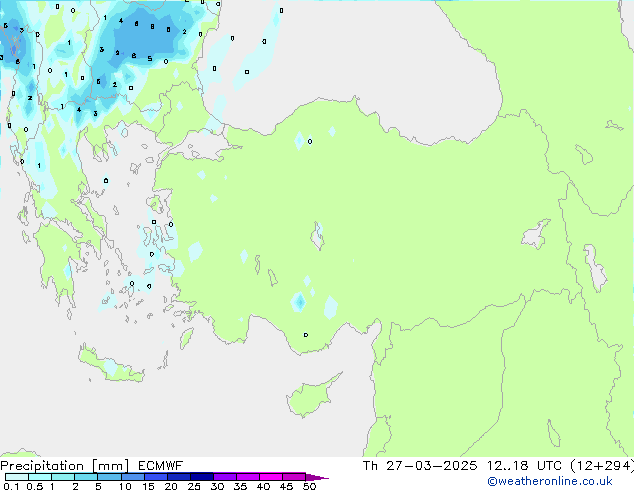This screenshot has height=490, width=634.
Task: Click the above-50 mm legend arrow tip
Action: click(317, 477)
